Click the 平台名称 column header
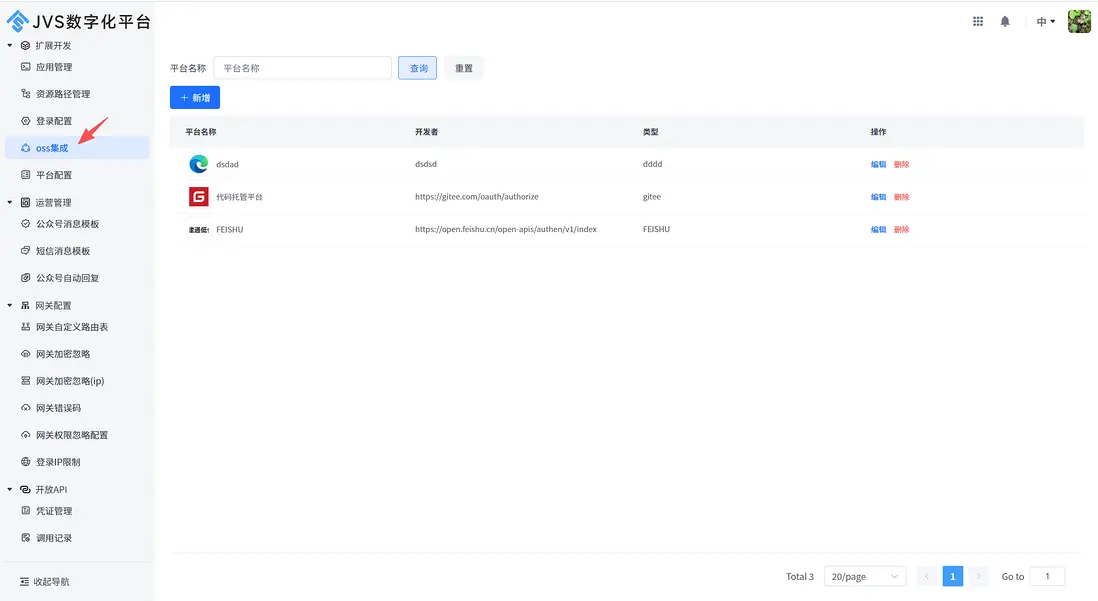Image resolution: width=1098 pixels, height=601 pixels. [x=201, y=132]
